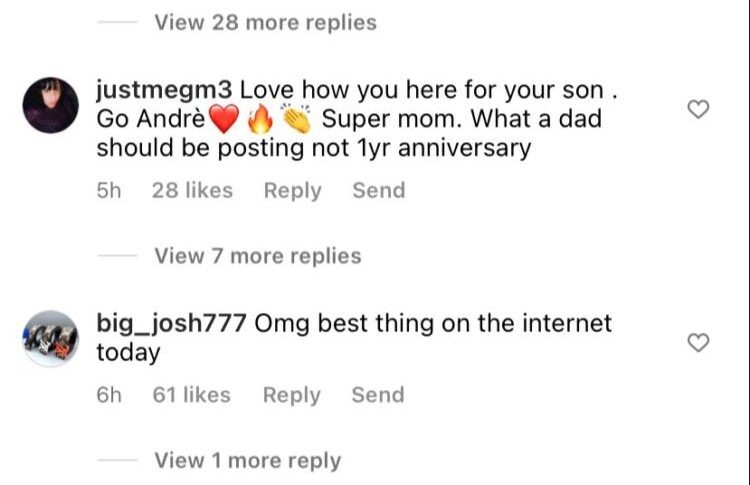Image resolution: width=750 pixels, height=485 pixels.
Task: Open the justmegm3 username link
Action: pos(165,92)
